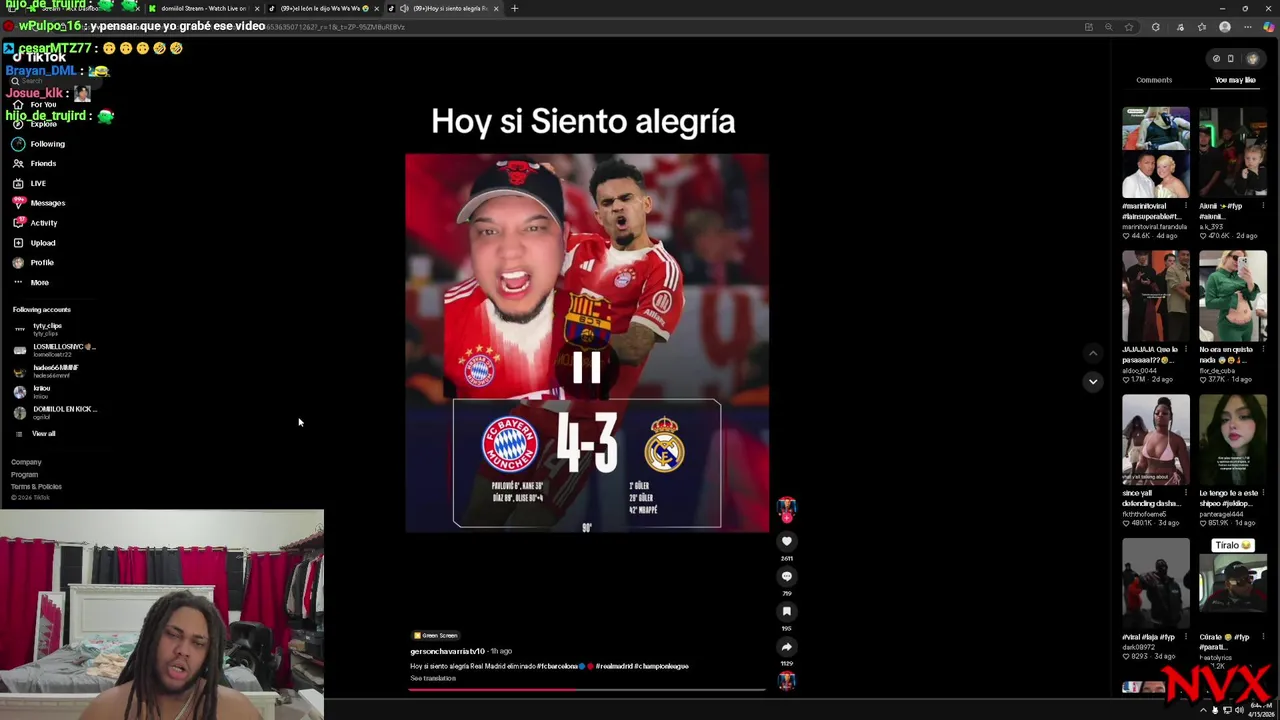Viewport: 1280px width, 720px height.
Task: Seek on the red video progress bar
Action: 587,689
